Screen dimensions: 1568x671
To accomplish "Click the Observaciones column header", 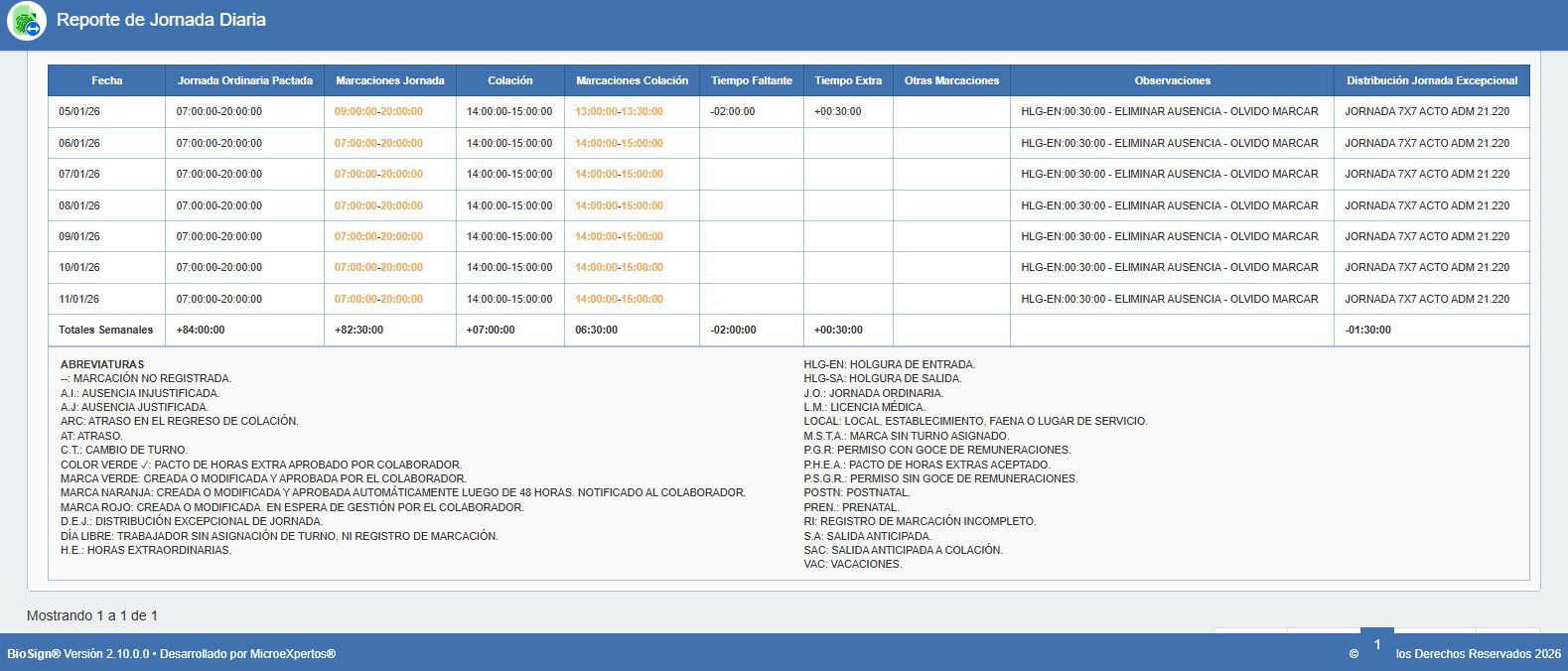I will click(1173, 80).
